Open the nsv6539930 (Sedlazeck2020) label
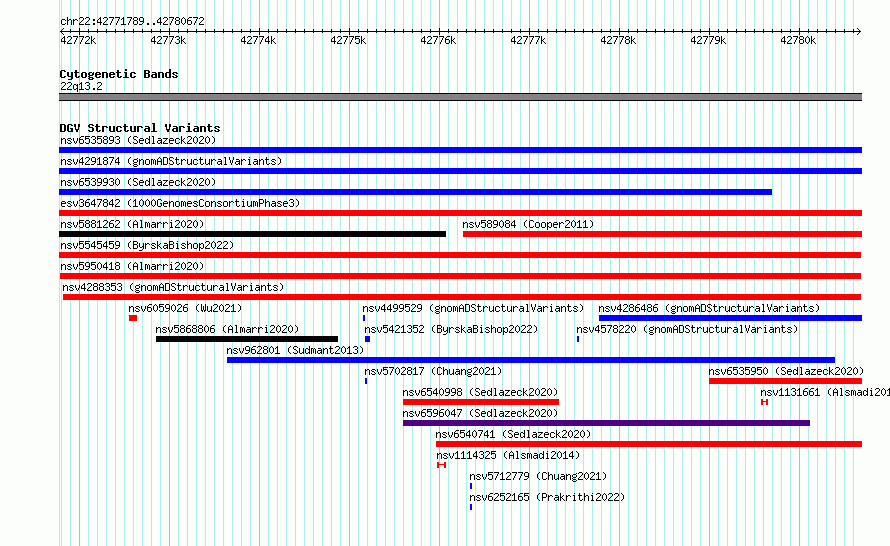This screenshot has height=546, width=890. pyautogui.click(x=138, y=182)
